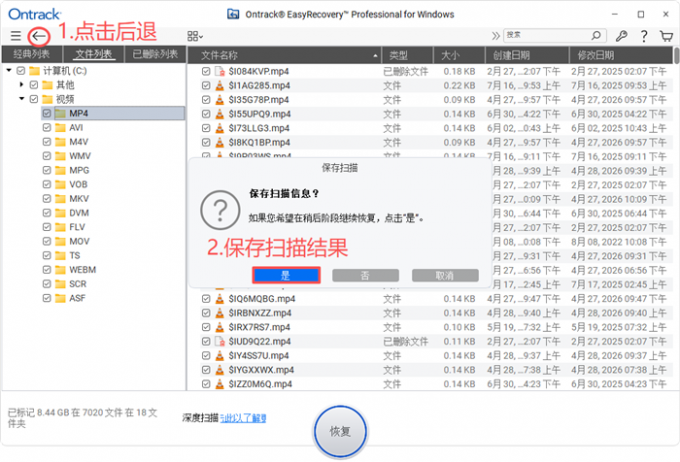680x462 pixels.
Task: Click the round 恢复 recover button
Action: click(x=340, y=431)
